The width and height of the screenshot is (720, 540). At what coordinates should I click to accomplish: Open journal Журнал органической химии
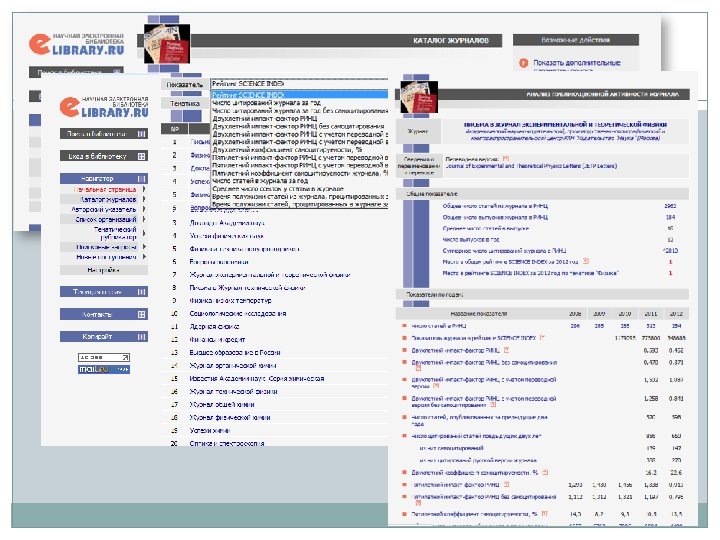[233, 366]
